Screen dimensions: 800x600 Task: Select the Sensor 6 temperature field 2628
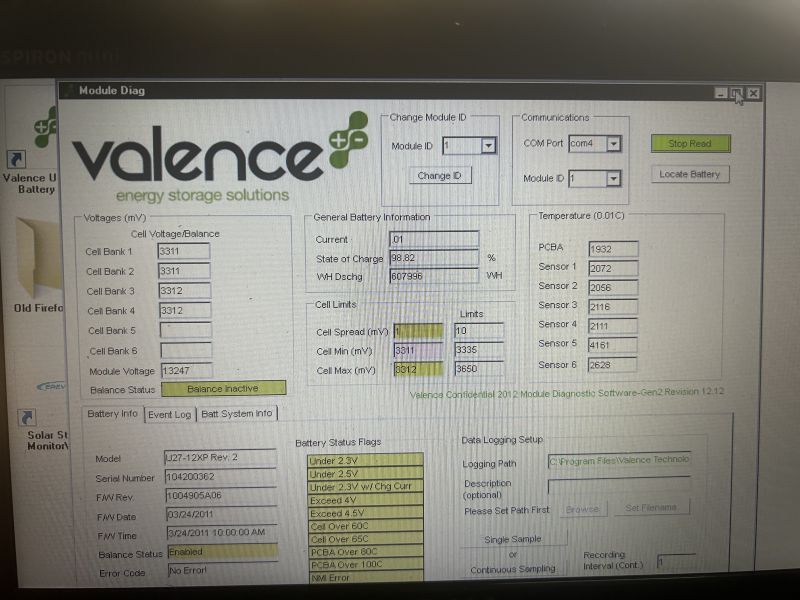612,365
